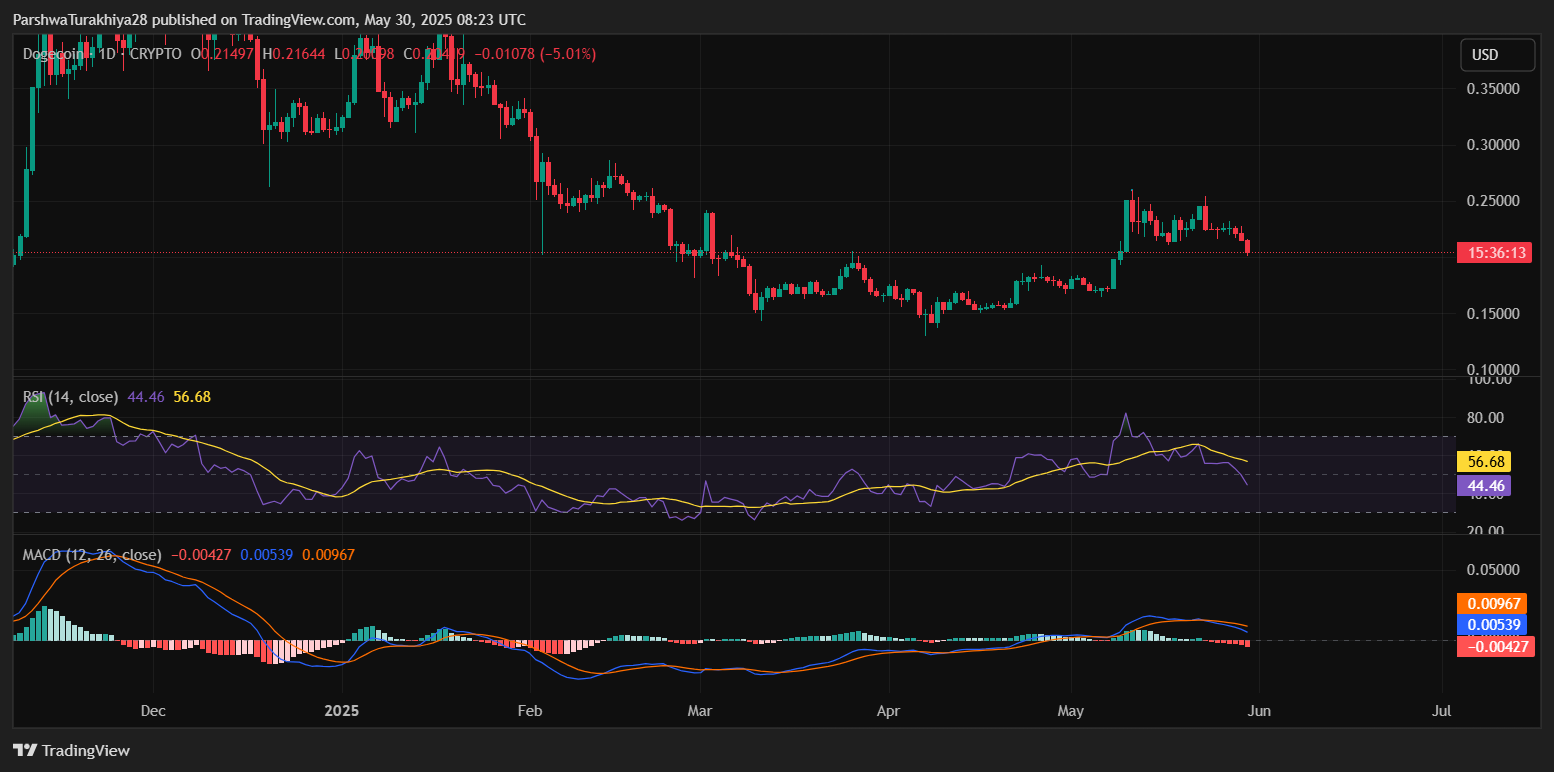Click the 2025 marker on time axis
The height and width of the screenshot is (772, 1554).
342,711
